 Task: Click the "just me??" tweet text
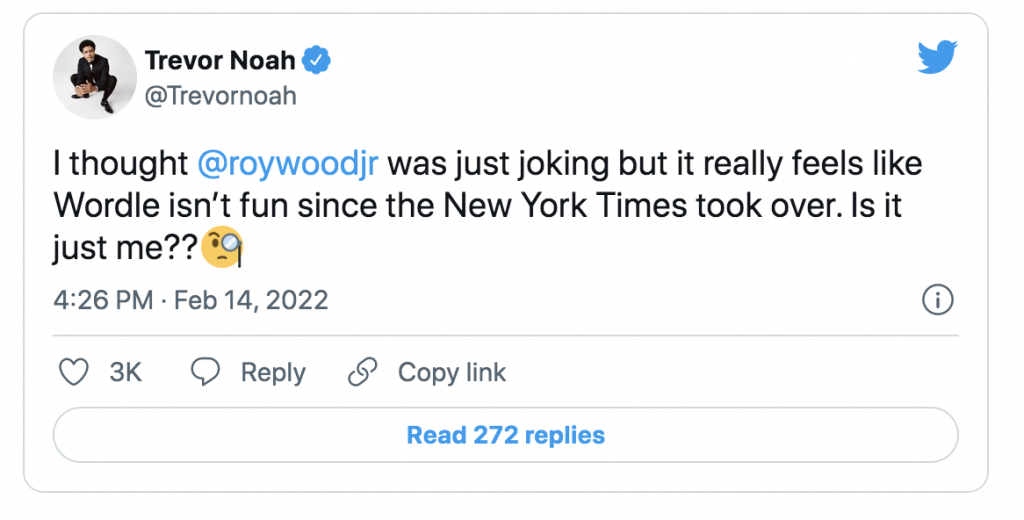pos(125,248)
